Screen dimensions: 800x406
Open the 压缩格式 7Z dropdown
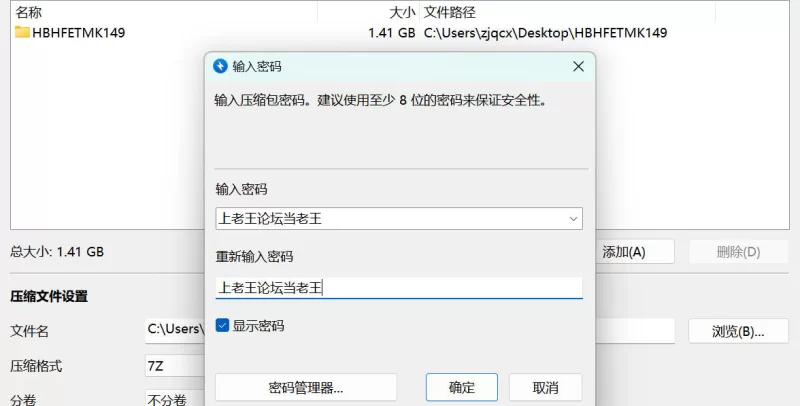pyautogui.click(x=175, y=366)
